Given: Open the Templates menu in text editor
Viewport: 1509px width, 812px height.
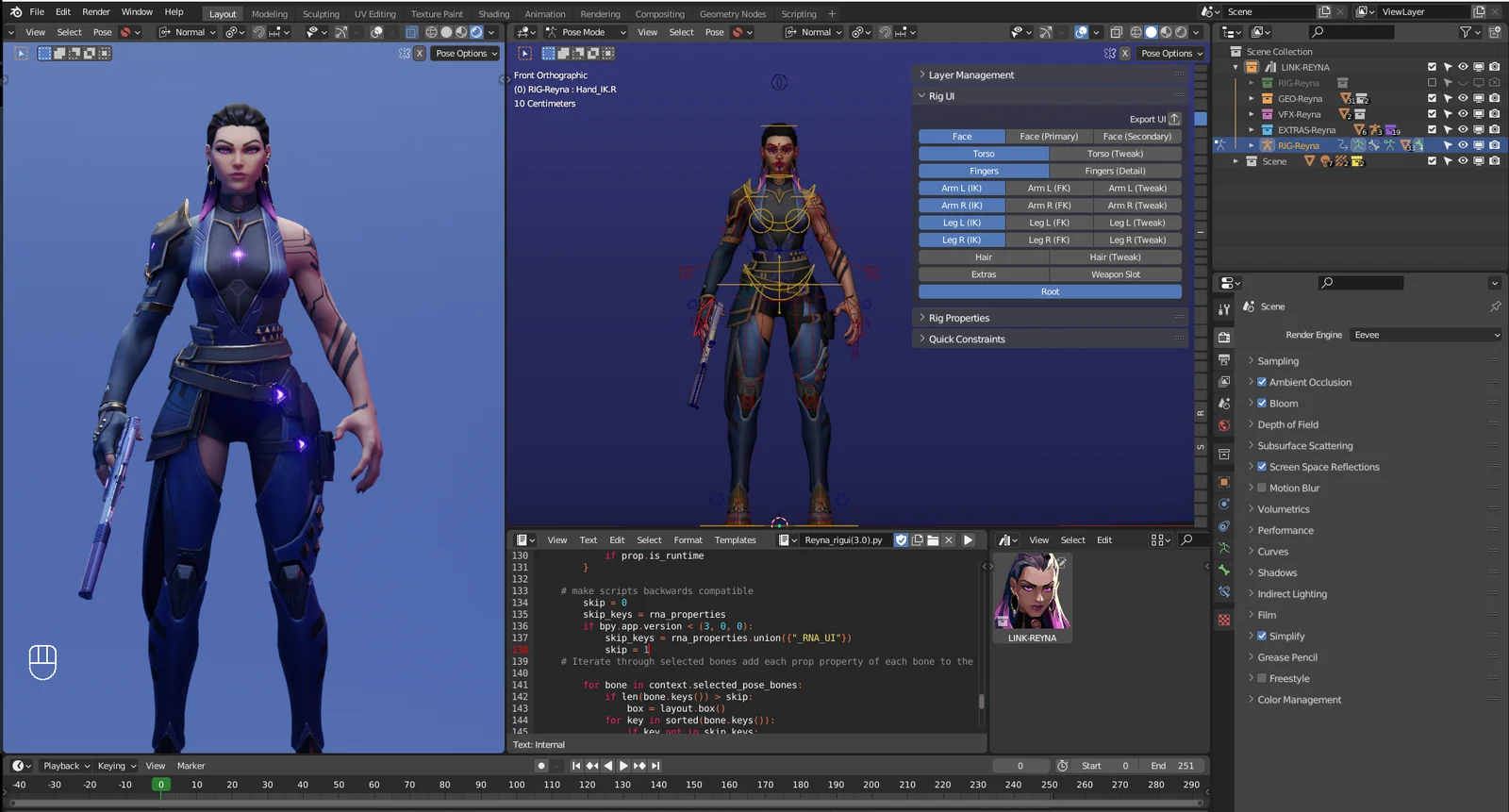Looking at the screenshot, I should point(735,540).
